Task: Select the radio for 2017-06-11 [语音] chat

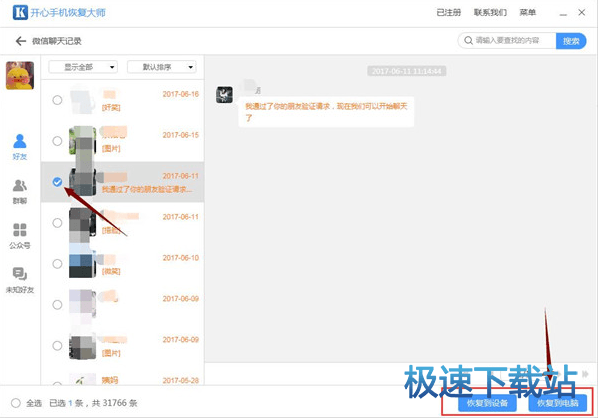Action: click(x=57, y=223)
